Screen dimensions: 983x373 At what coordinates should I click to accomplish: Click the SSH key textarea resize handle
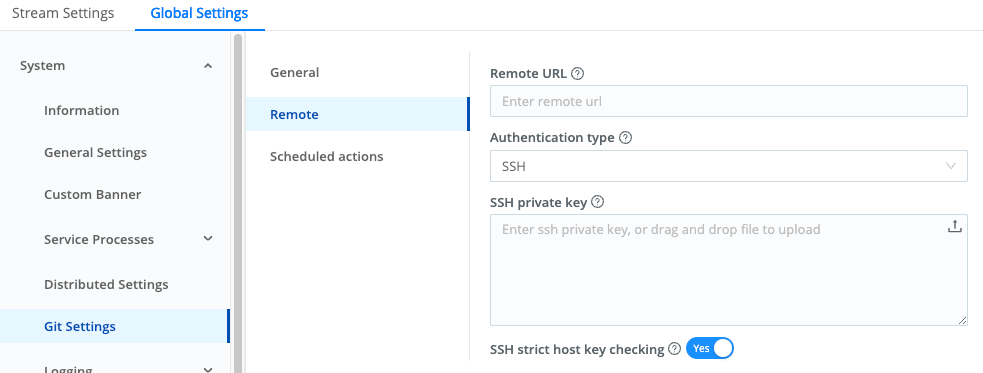tap(962, 320)
